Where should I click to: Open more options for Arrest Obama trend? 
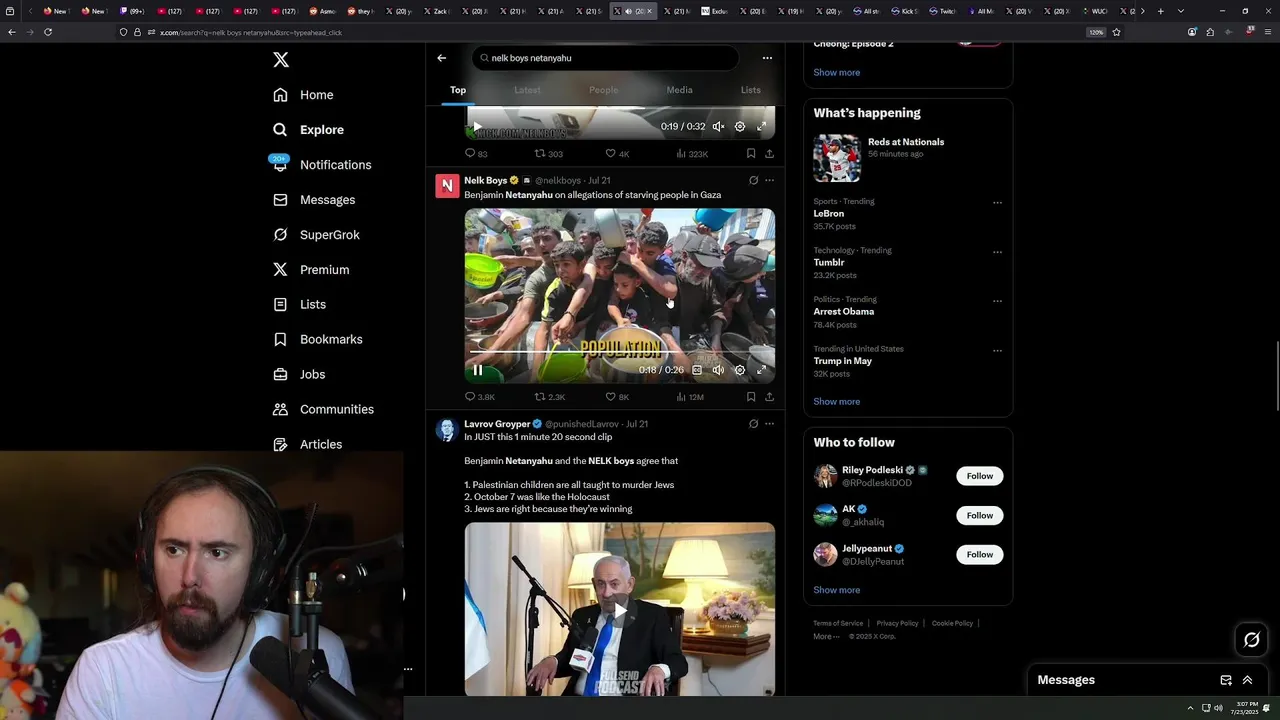point(997,301)
